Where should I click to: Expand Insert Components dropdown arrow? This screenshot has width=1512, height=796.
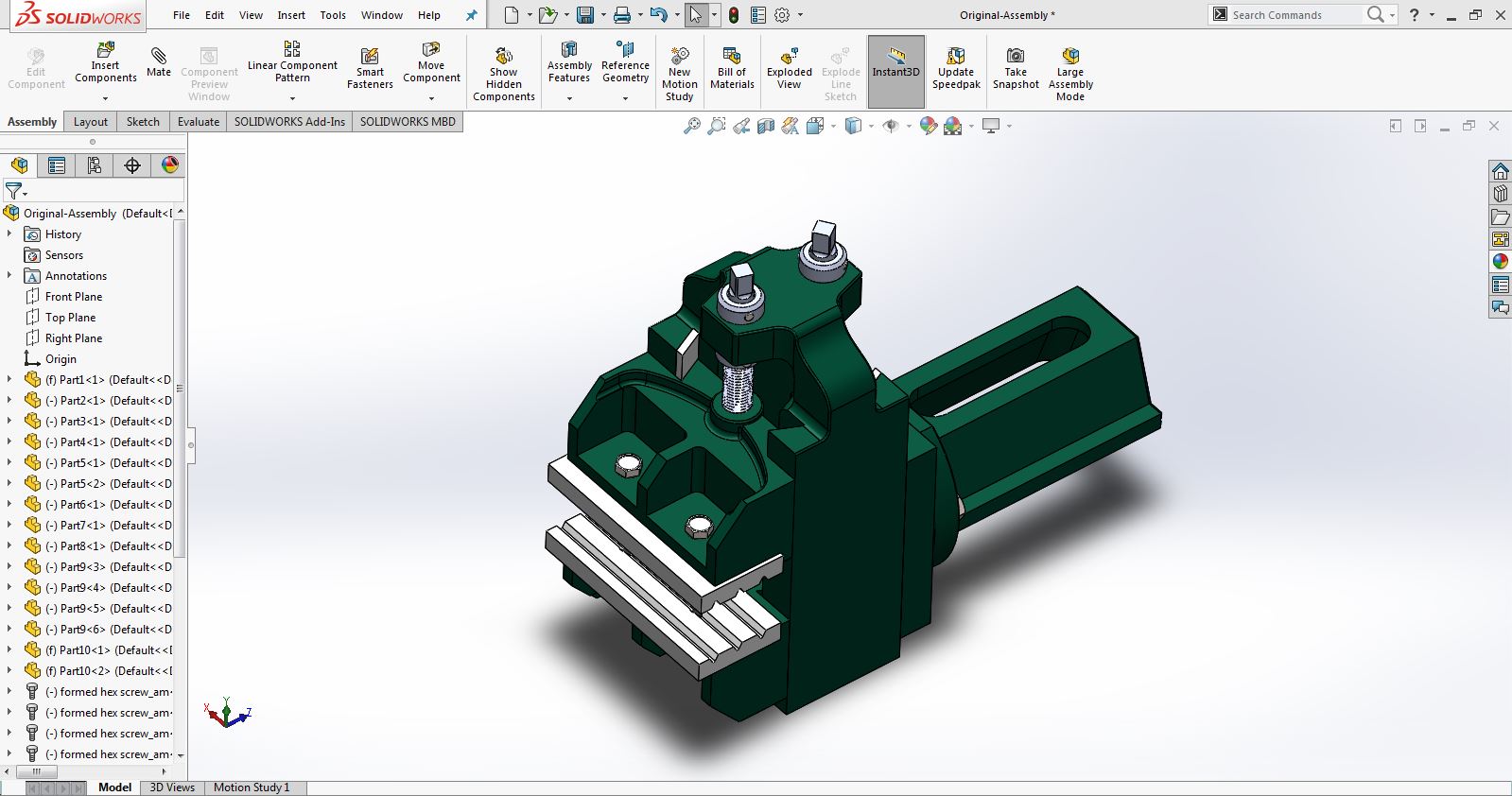pyautogui.click(x=105, y=98)
